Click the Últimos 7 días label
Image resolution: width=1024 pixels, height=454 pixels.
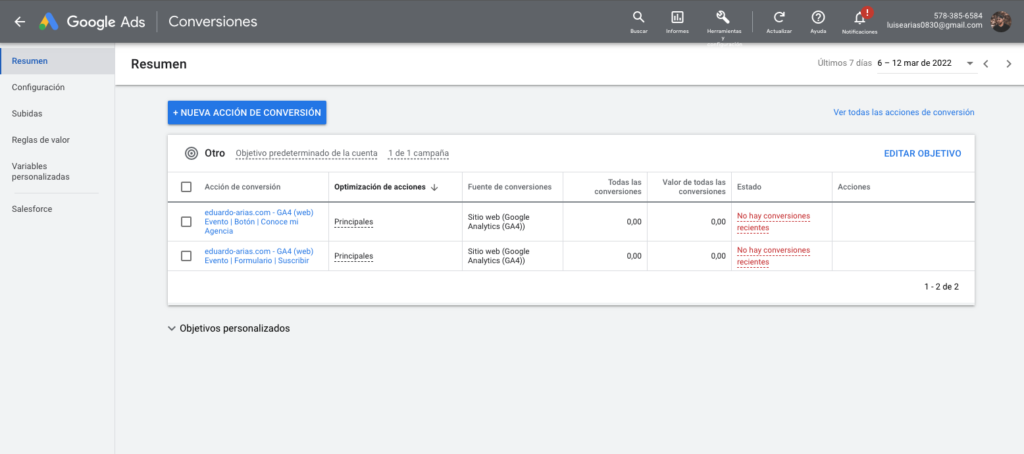[x=844, y=64]
